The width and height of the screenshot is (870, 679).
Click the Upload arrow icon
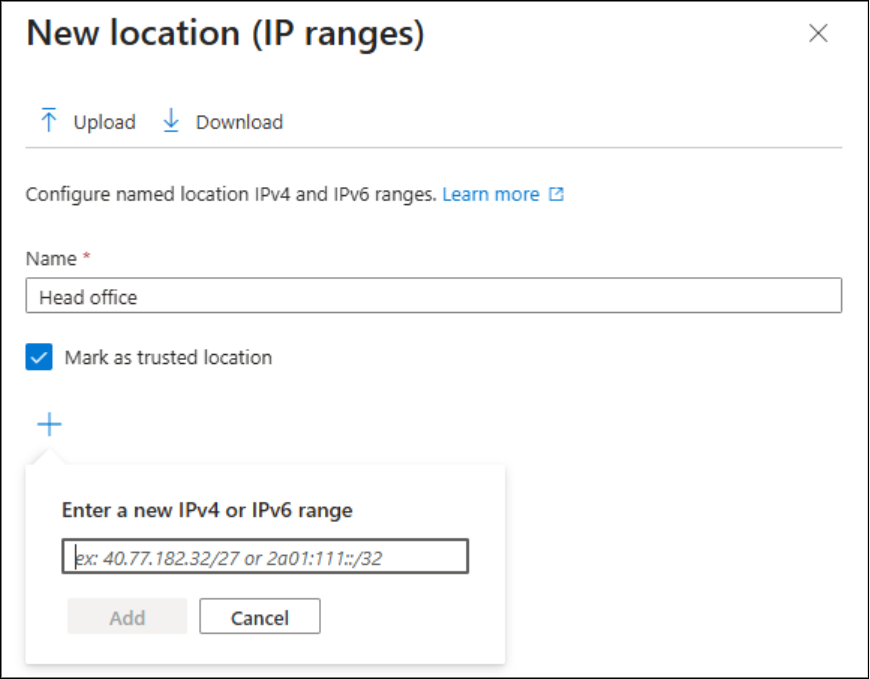tap(48, 121)
